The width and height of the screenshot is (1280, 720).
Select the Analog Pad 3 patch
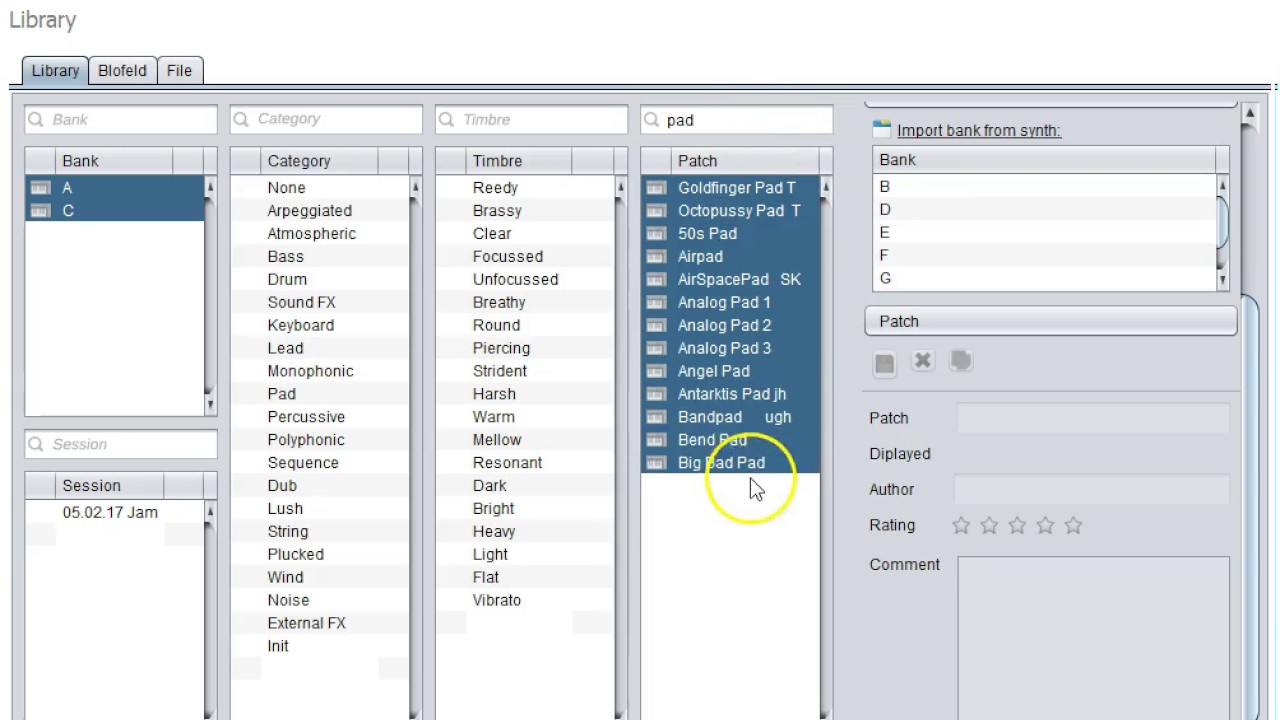click(x=731, y=348)
